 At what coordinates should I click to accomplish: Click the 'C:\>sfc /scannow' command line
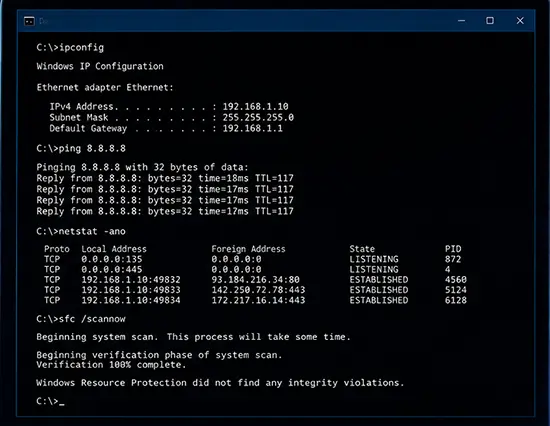81,319
